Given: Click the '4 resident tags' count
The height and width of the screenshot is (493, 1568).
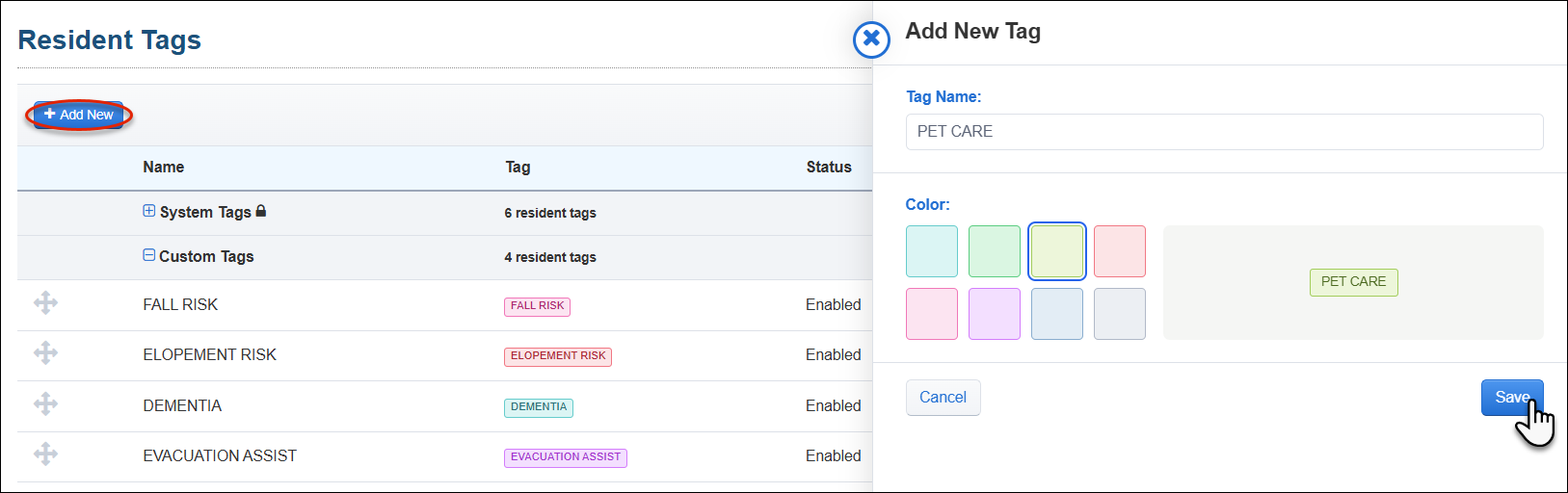Looking at the screenshot, I should click(x=550, y=257).
